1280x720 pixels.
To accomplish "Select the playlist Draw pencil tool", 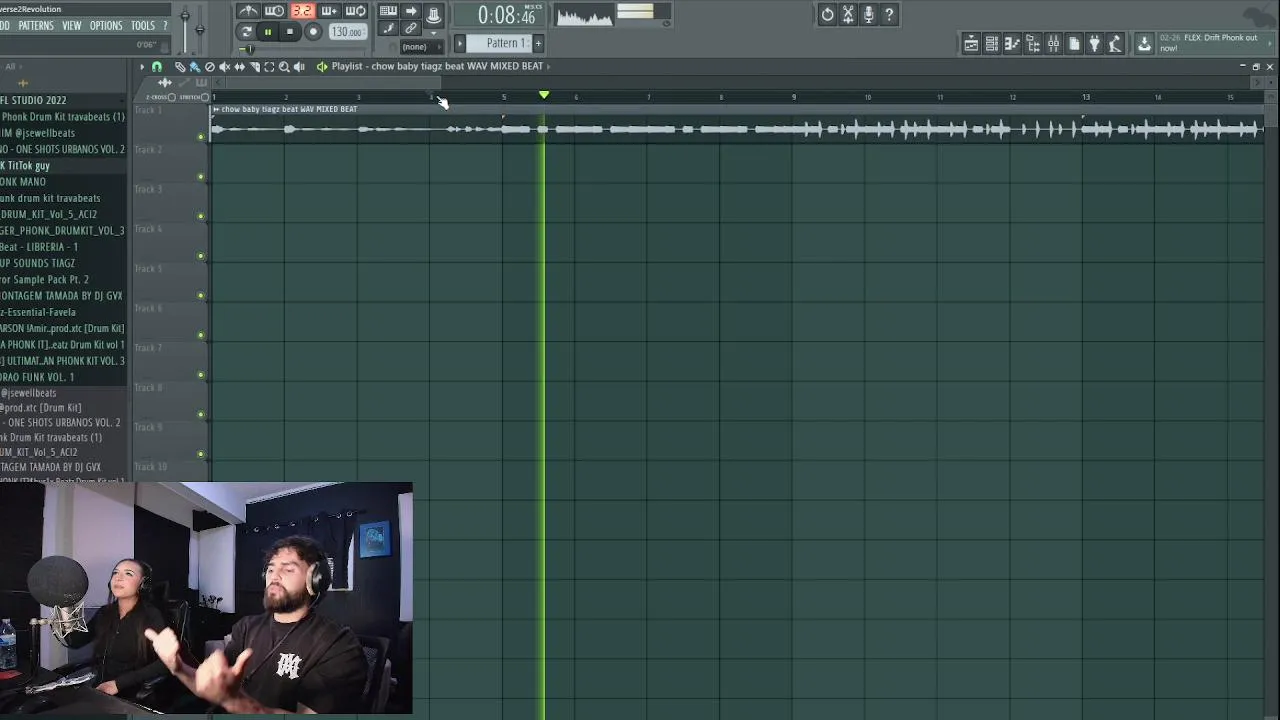I will (x=180, y=67).
